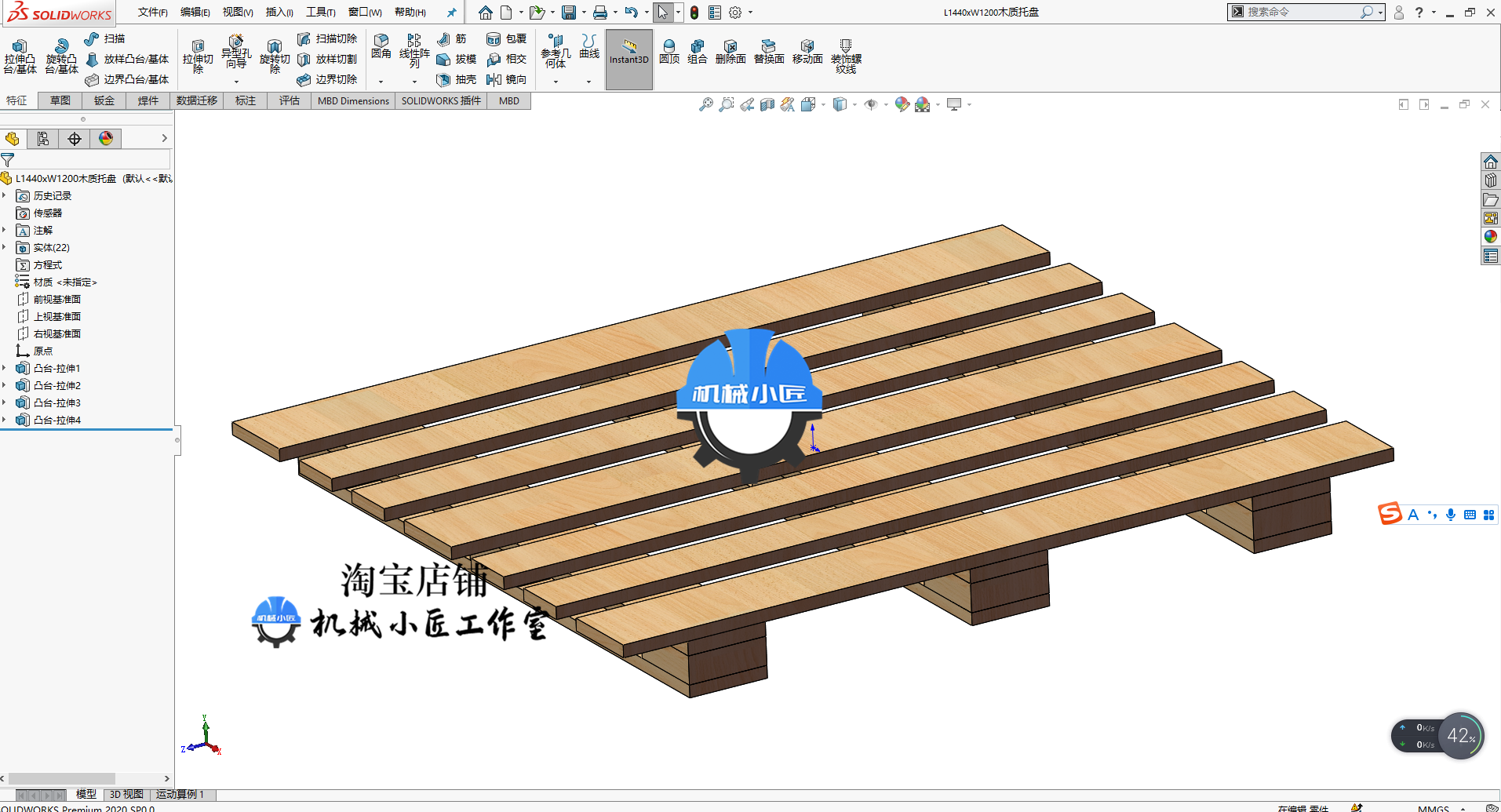Toggle the Instant3D mode button
Screen dimensions: 1501x812
pos(629,59)
